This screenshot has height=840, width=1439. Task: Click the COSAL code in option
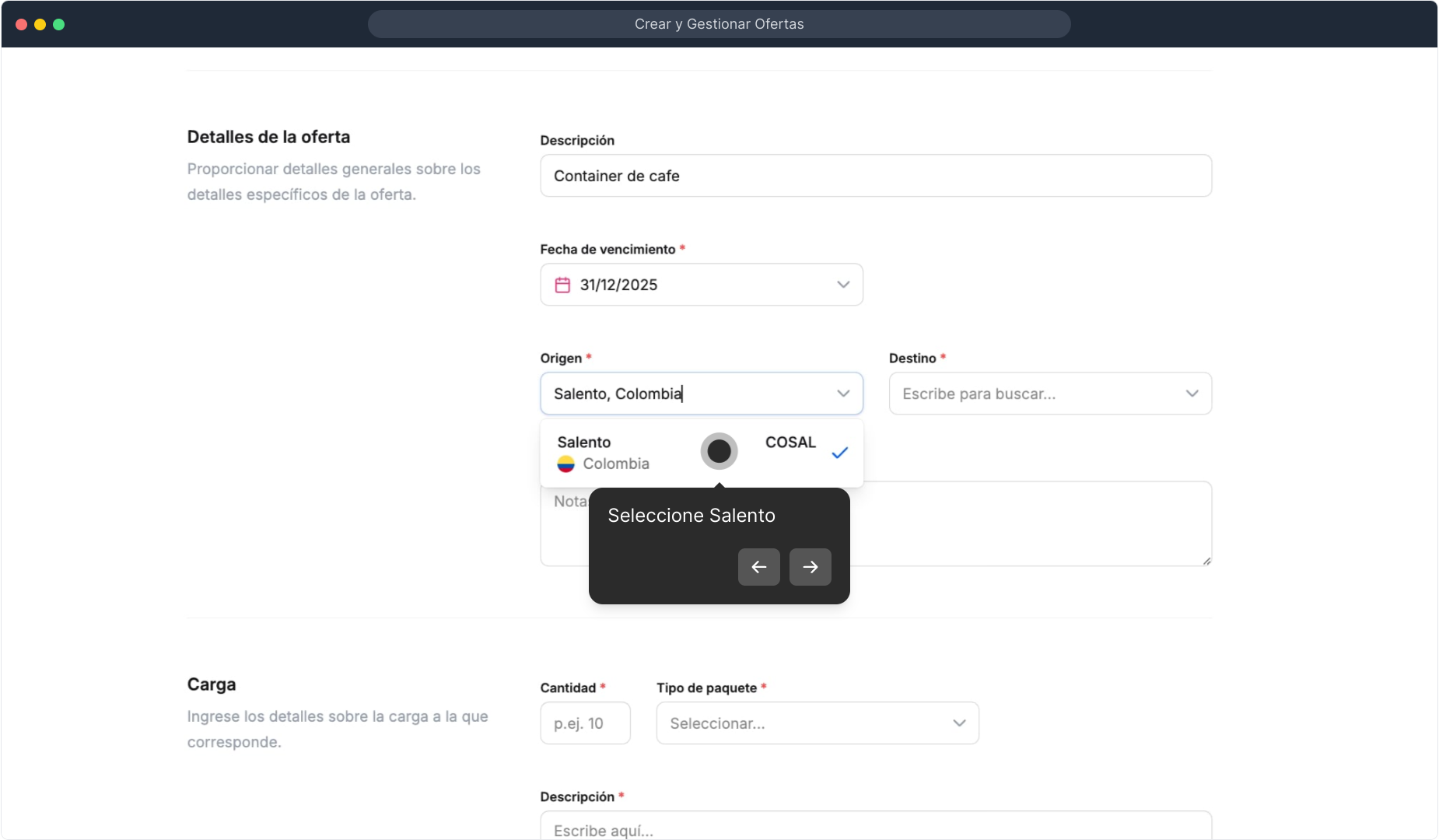coord(790,443)
